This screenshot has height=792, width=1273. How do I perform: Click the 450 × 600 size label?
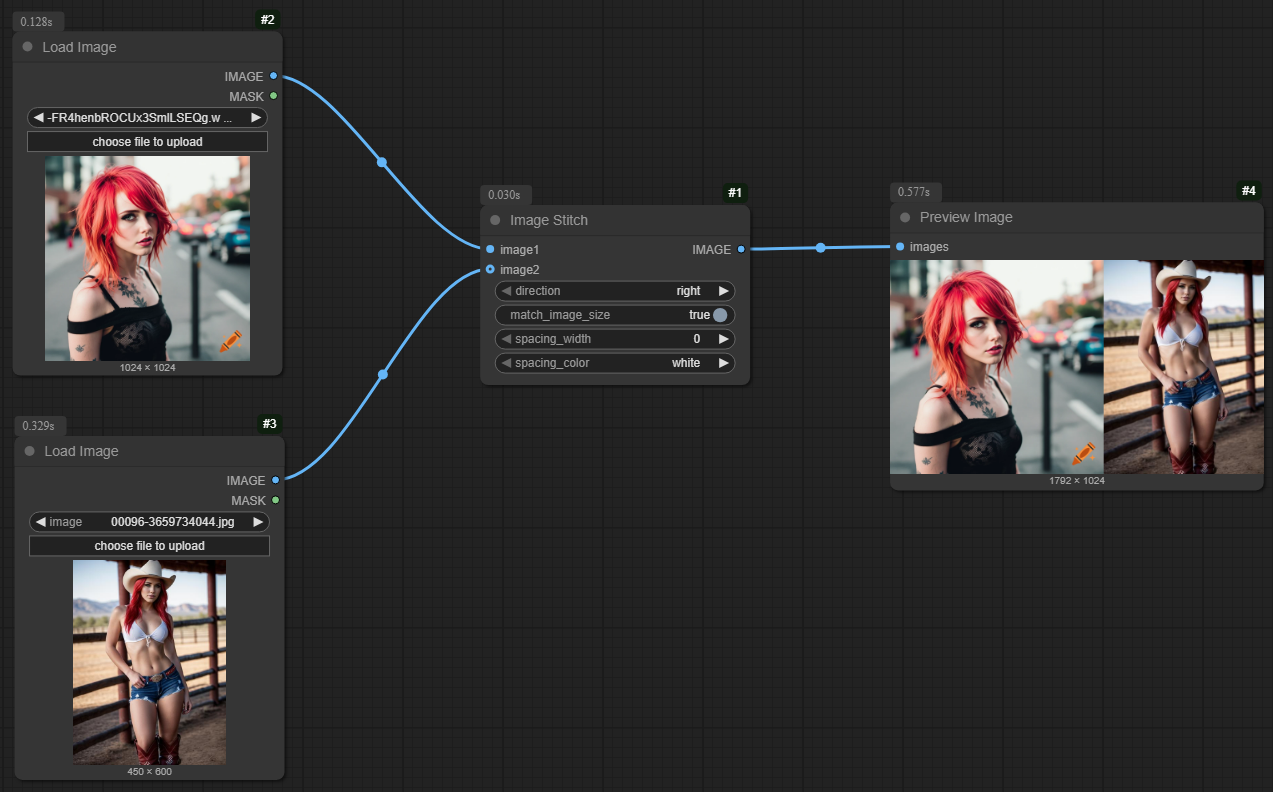pyautogui.click(x=149, y=772)
